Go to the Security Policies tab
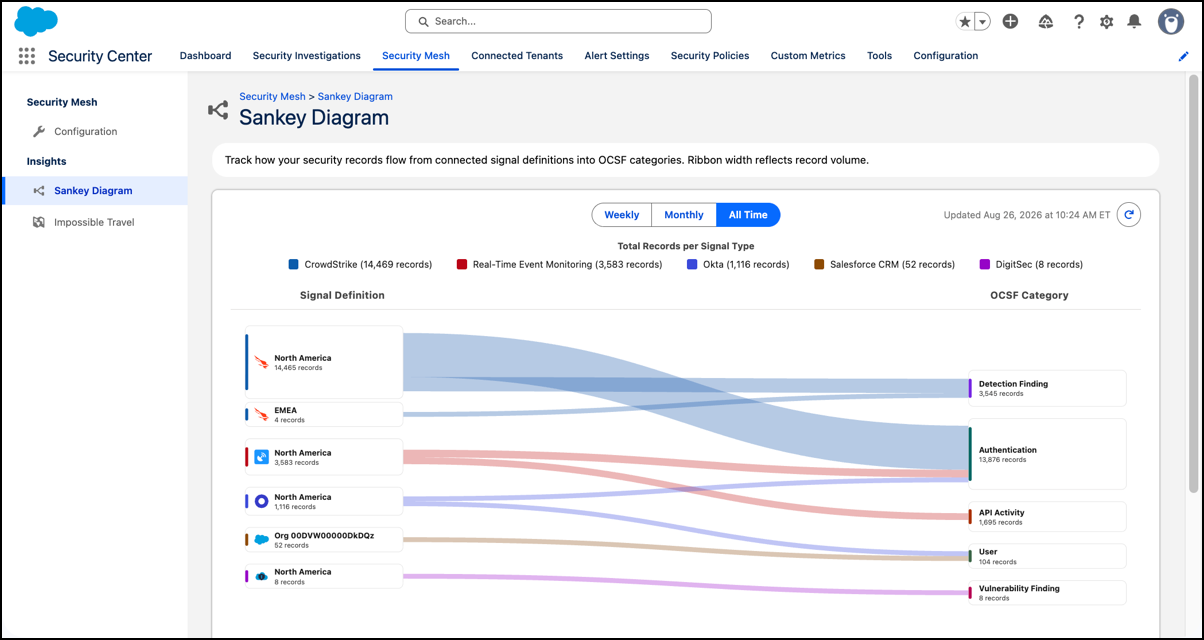The width and height of the screenshot is (1204, 640). [710, 56]
